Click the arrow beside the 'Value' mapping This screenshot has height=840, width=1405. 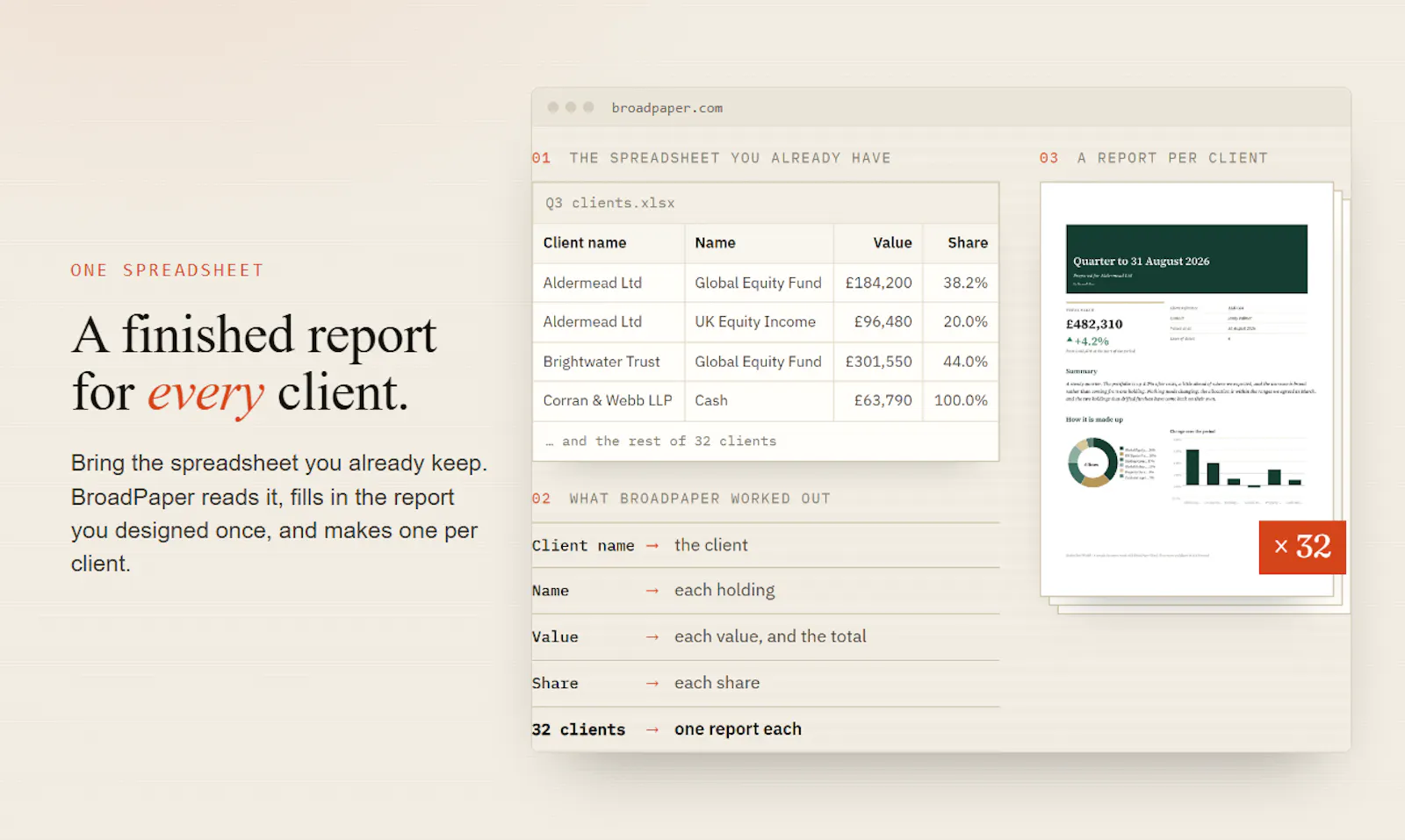[x=652, y=637]
